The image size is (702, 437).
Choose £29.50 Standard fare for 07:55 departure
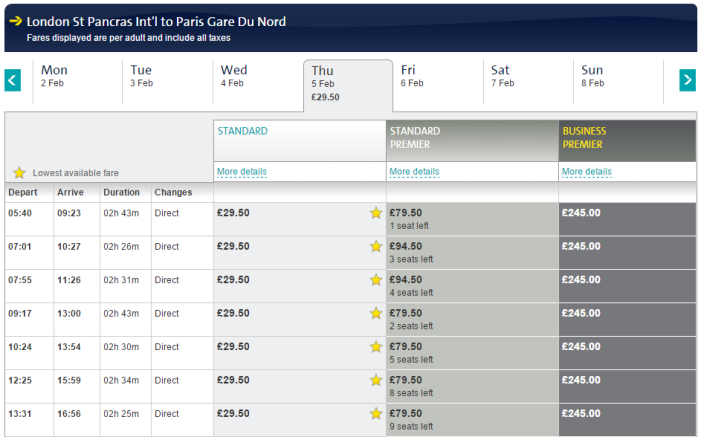(x=300, y=286)
